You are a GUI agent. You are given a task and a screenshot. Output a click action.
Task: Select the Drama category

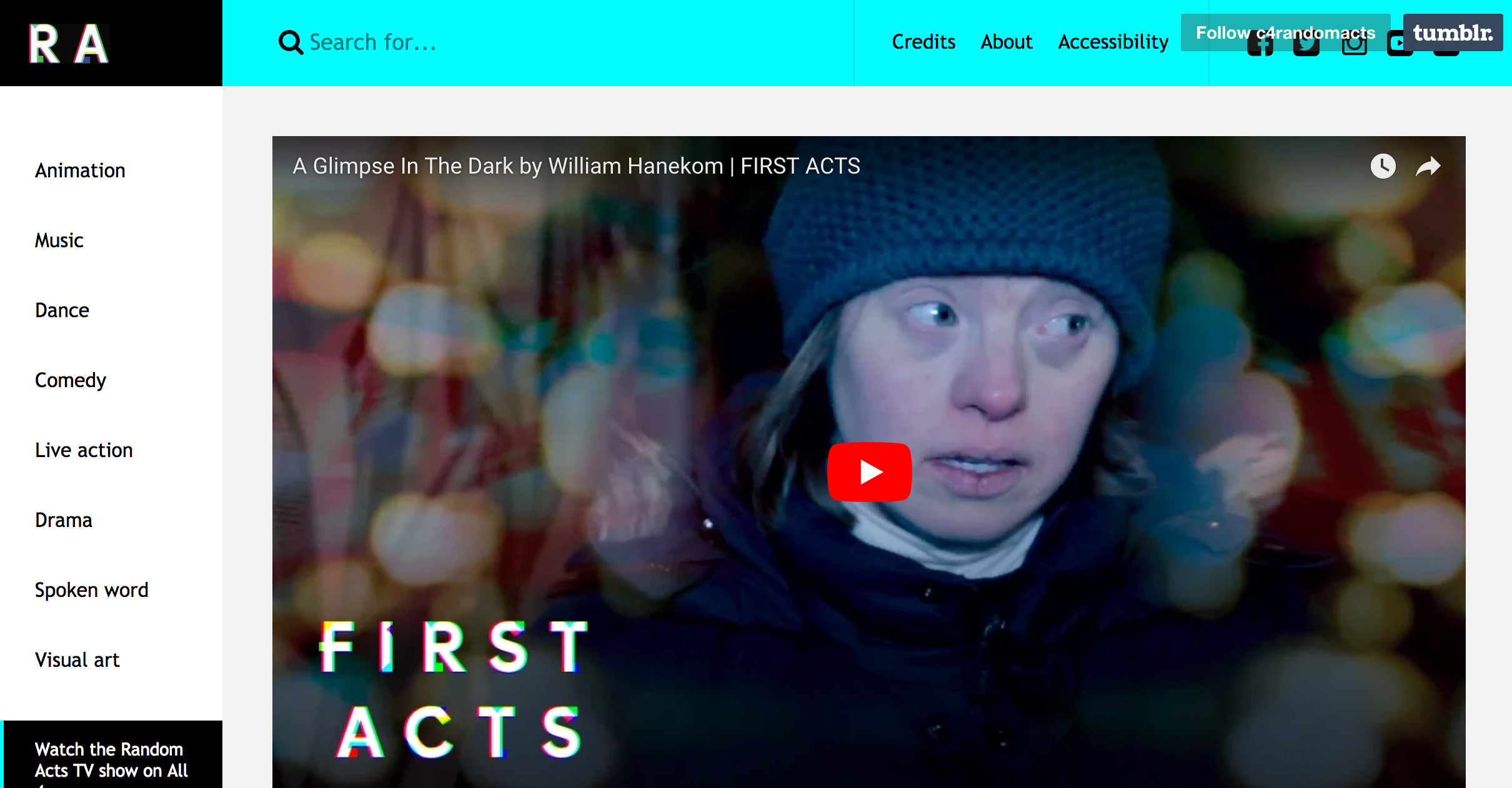[x=64, y=520]
